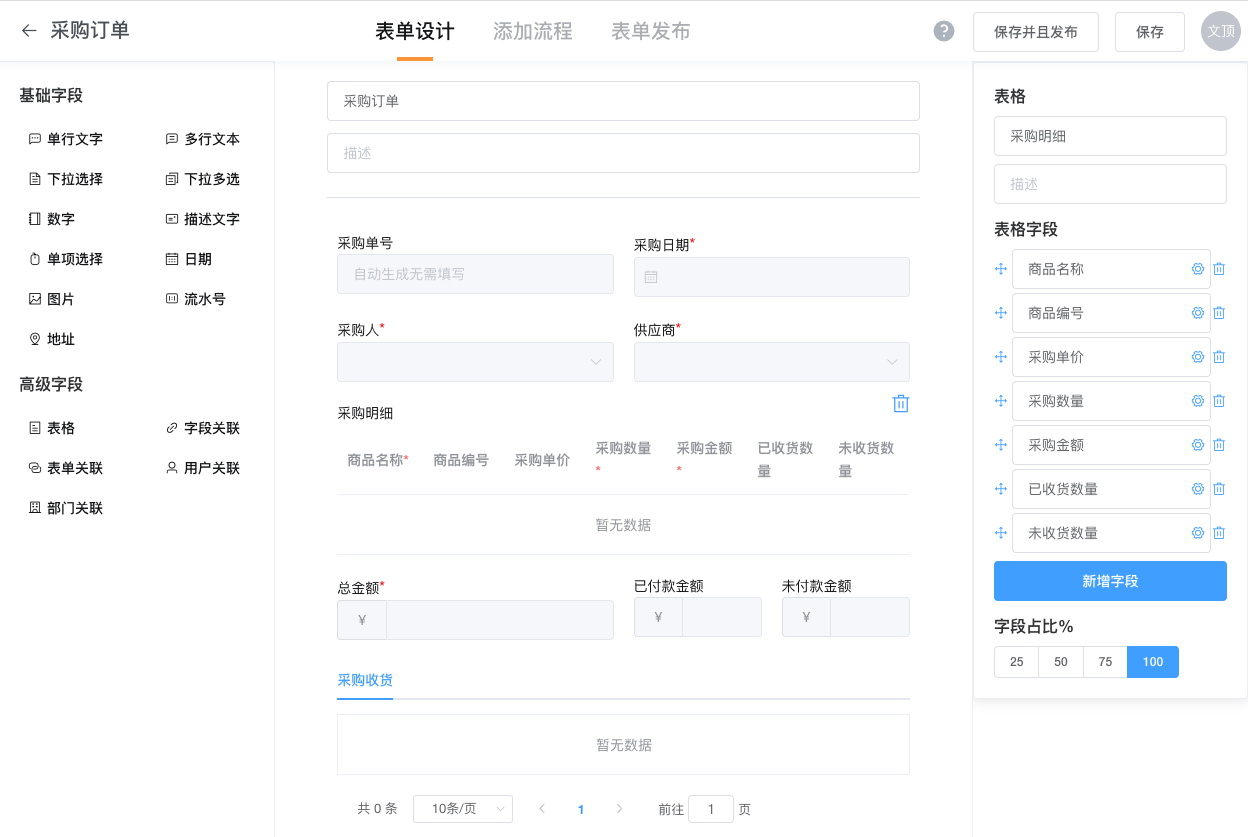Click the back arrow beside 采购订单
This screenshot has width=1248, height=837.
(29, 31)
